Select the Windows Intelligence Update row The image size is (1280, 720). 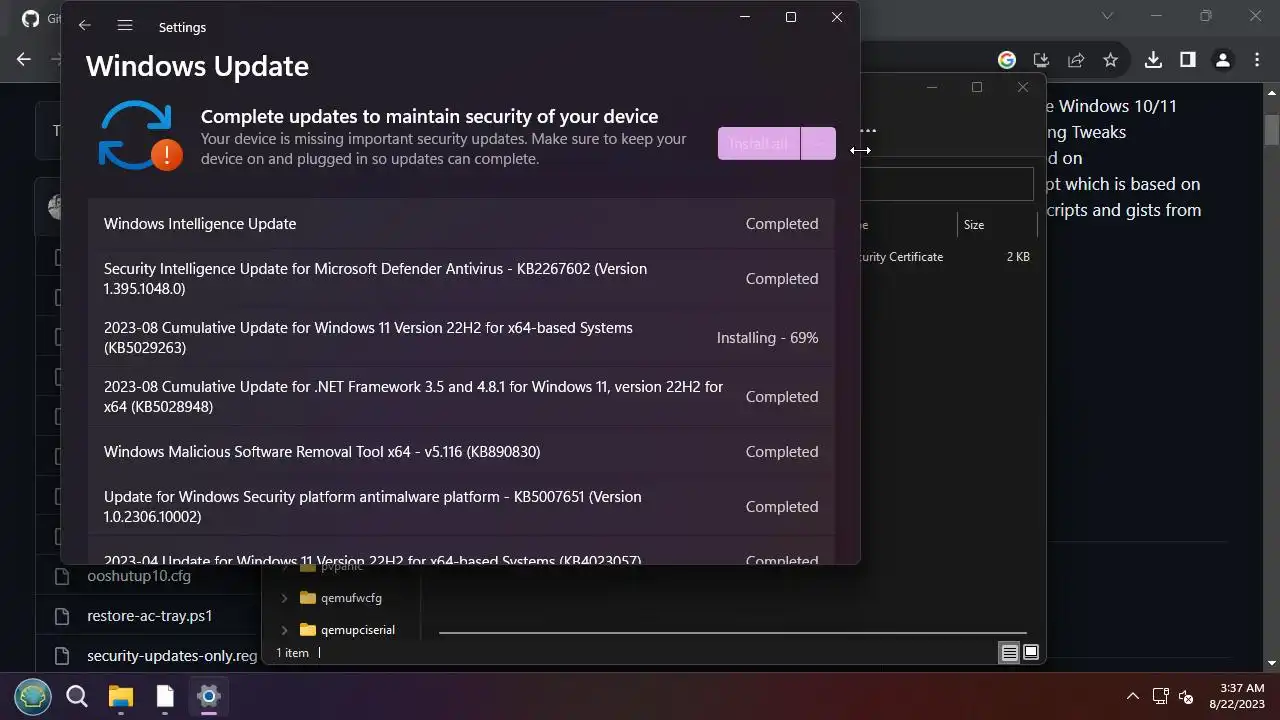[461, 224]
